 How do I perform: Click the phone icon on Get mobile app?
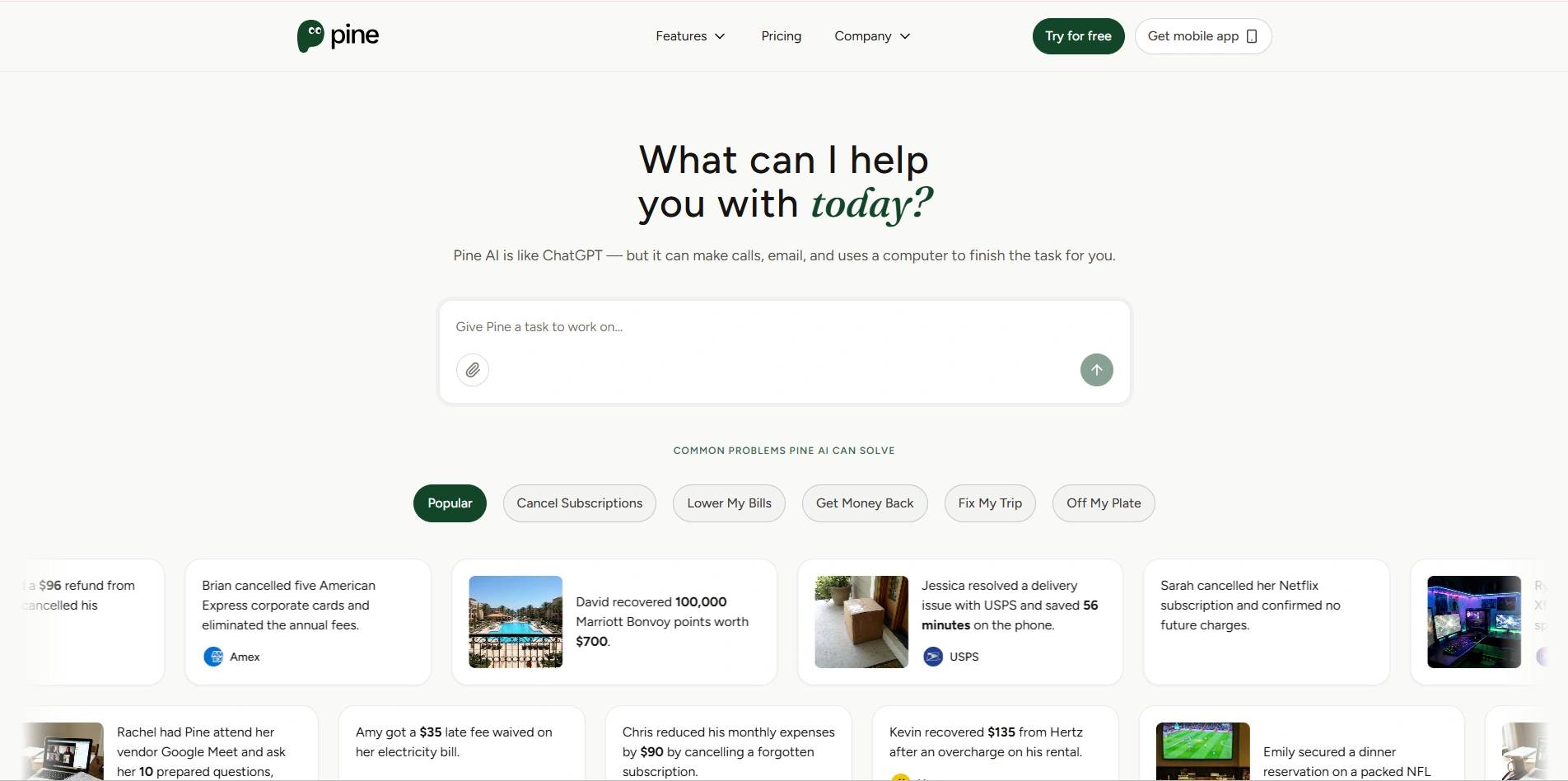point(1252,36)
